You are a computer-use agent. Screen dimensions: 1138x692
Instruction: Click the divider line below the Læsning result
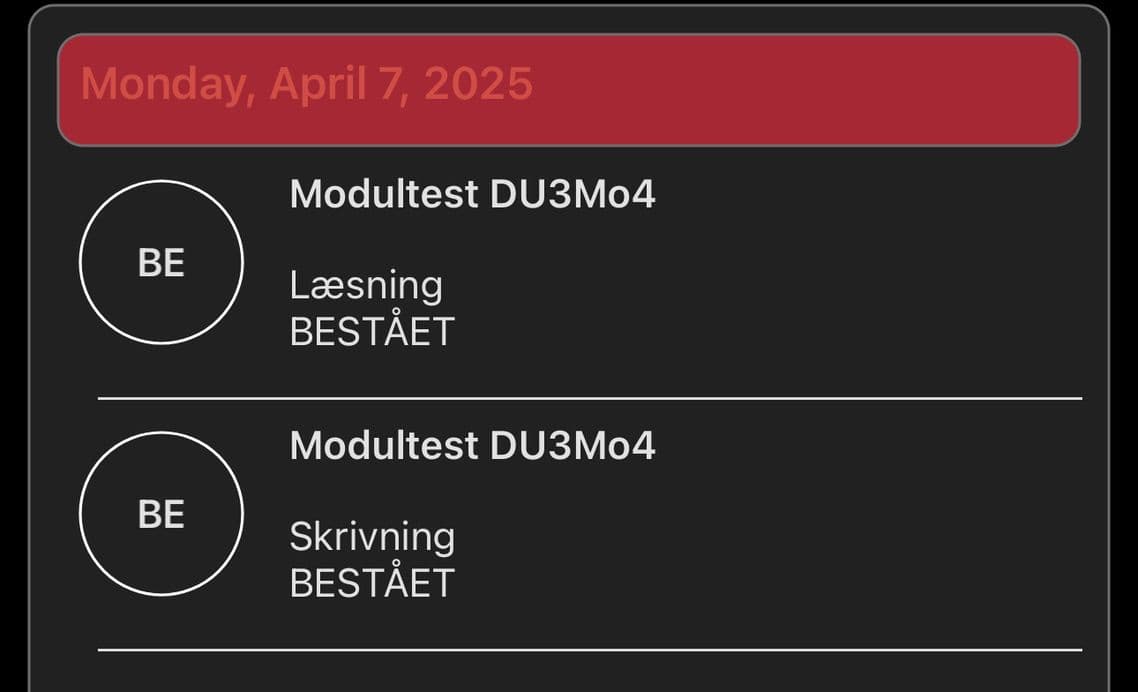click(x=590, y=398)
